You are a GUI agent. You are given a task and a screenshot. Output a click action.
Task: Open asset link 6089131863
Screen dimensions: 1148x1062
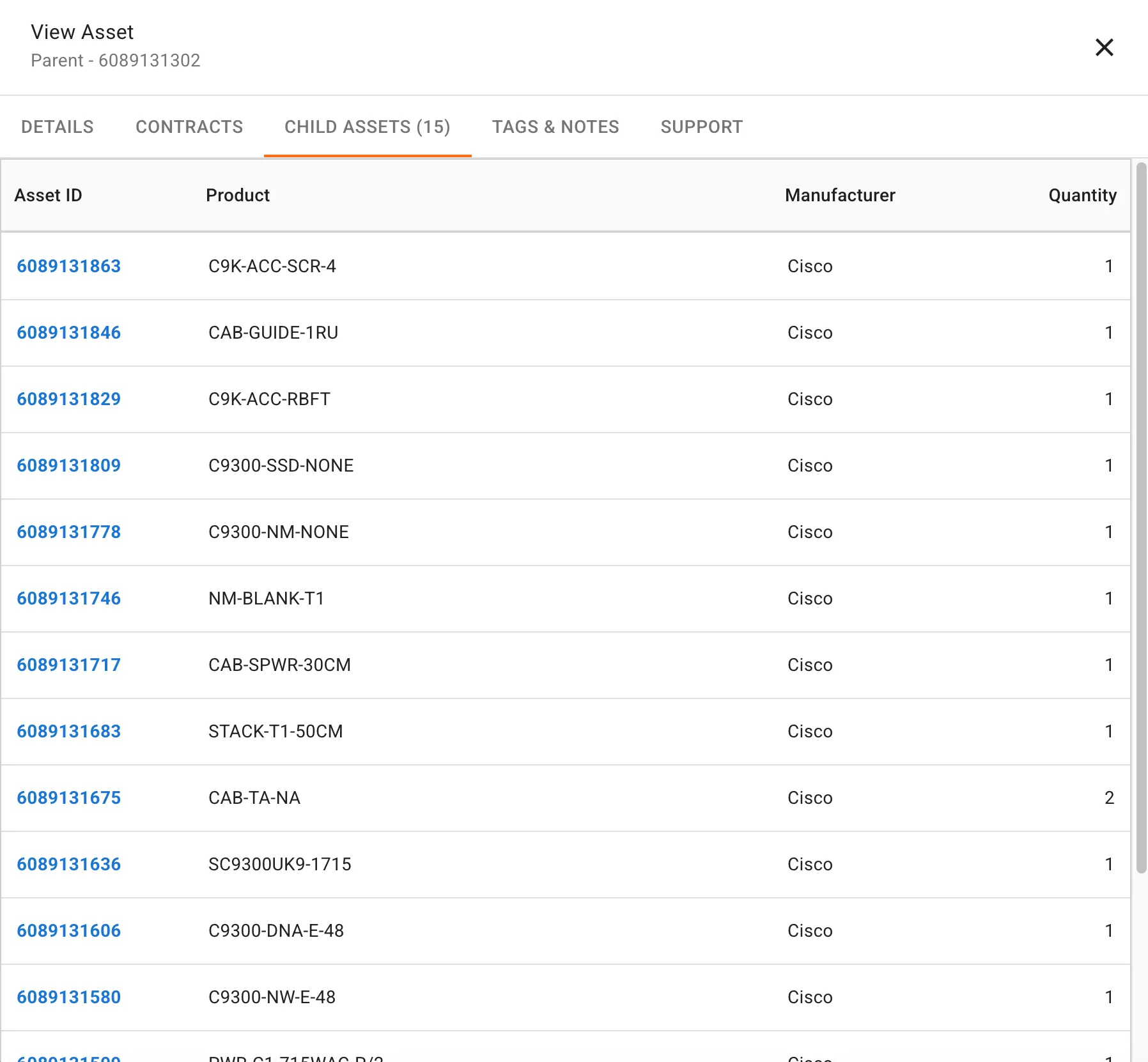pos(69,266)
